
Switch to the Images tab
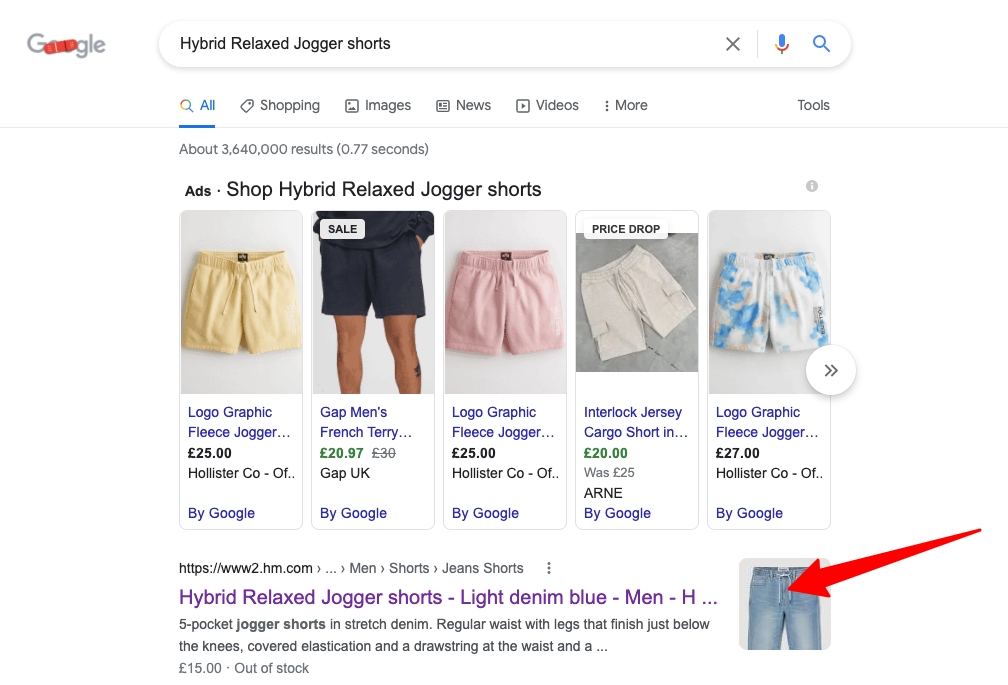(378, 105)
